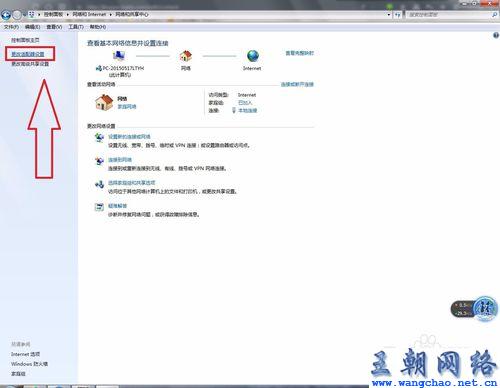
Task: Open the recent pages dropdown beside nav arrows
Action: (24, 15)
